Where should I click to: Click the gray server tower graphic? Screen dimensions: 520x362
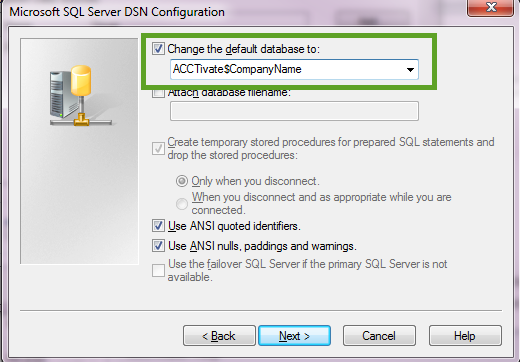click(x=60, y=94)
